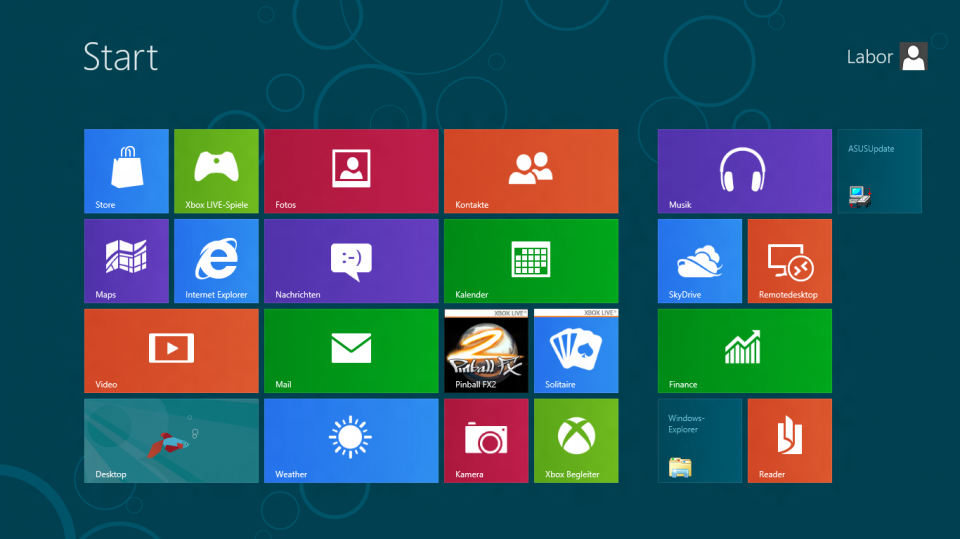Viewport: 960px width, 539px height.
Task: Open the Musik headphones tile
Action: 744,171
